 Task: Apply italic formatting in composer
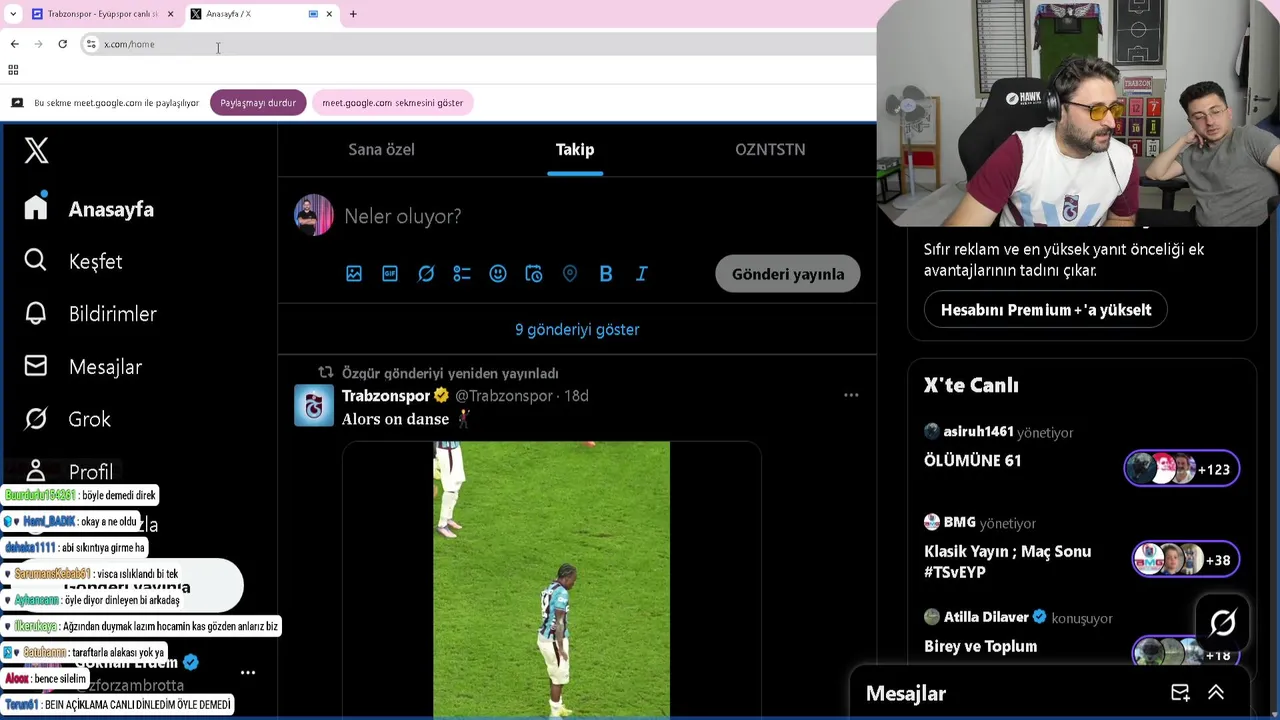click(642, 273)
